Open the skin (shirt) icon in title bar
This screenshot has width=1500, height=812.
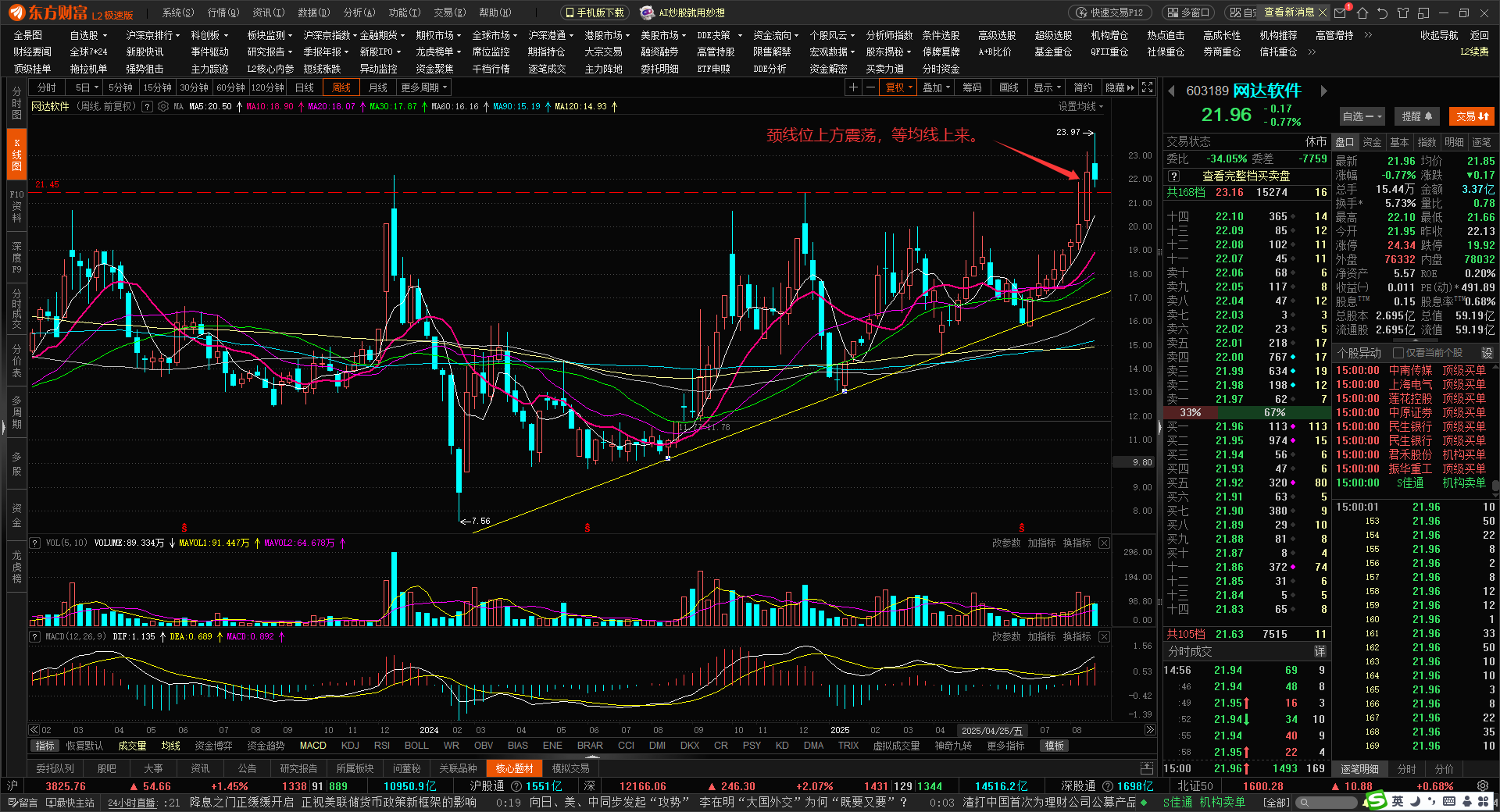(x=1403, y=12)
